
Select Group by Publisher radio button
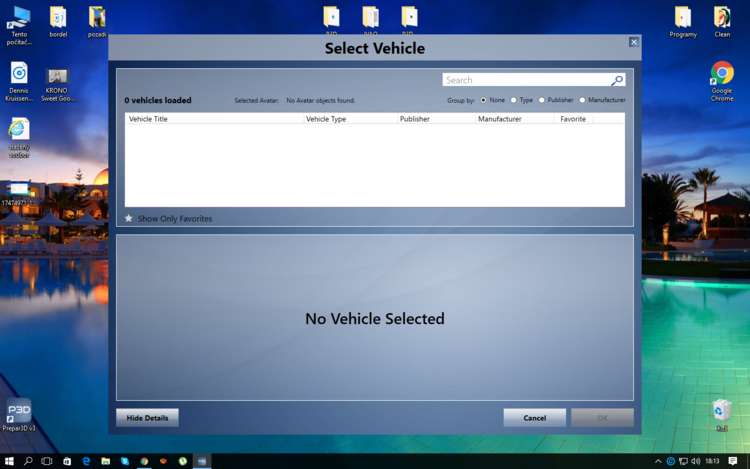coord(542,100)
